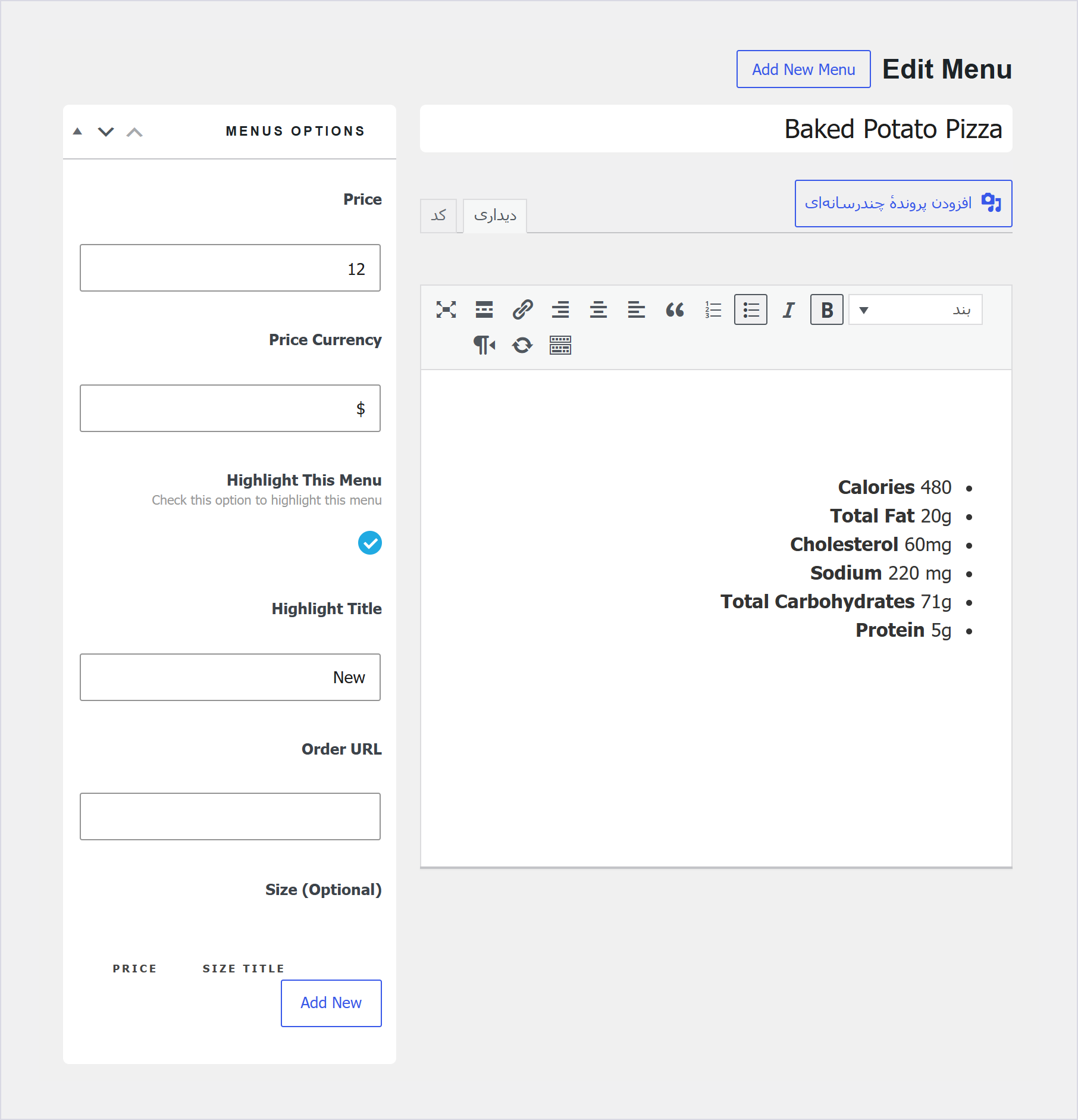Click the Price input field

(x=230, y=268)
